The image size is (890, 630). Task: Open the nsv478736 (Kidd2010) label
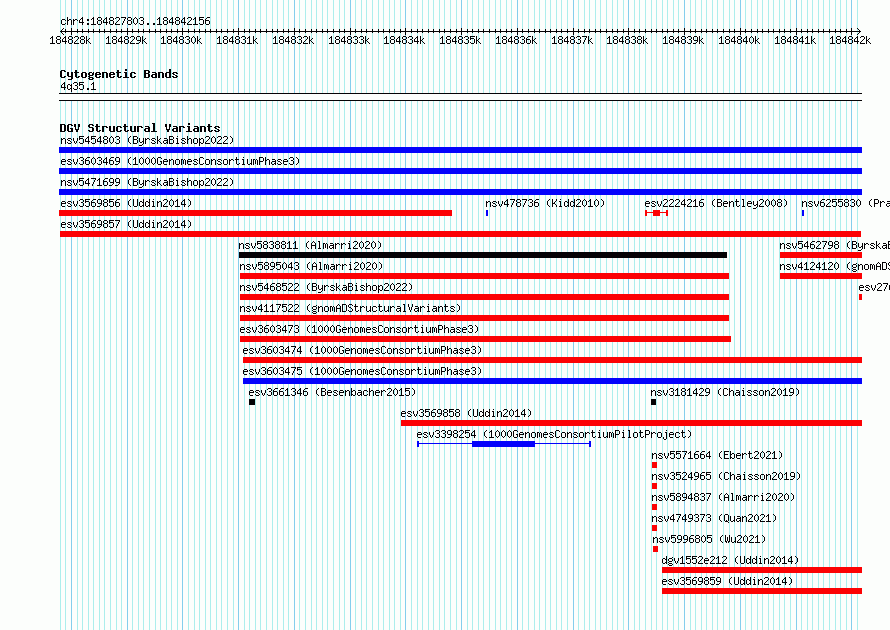tap(545, 203)
